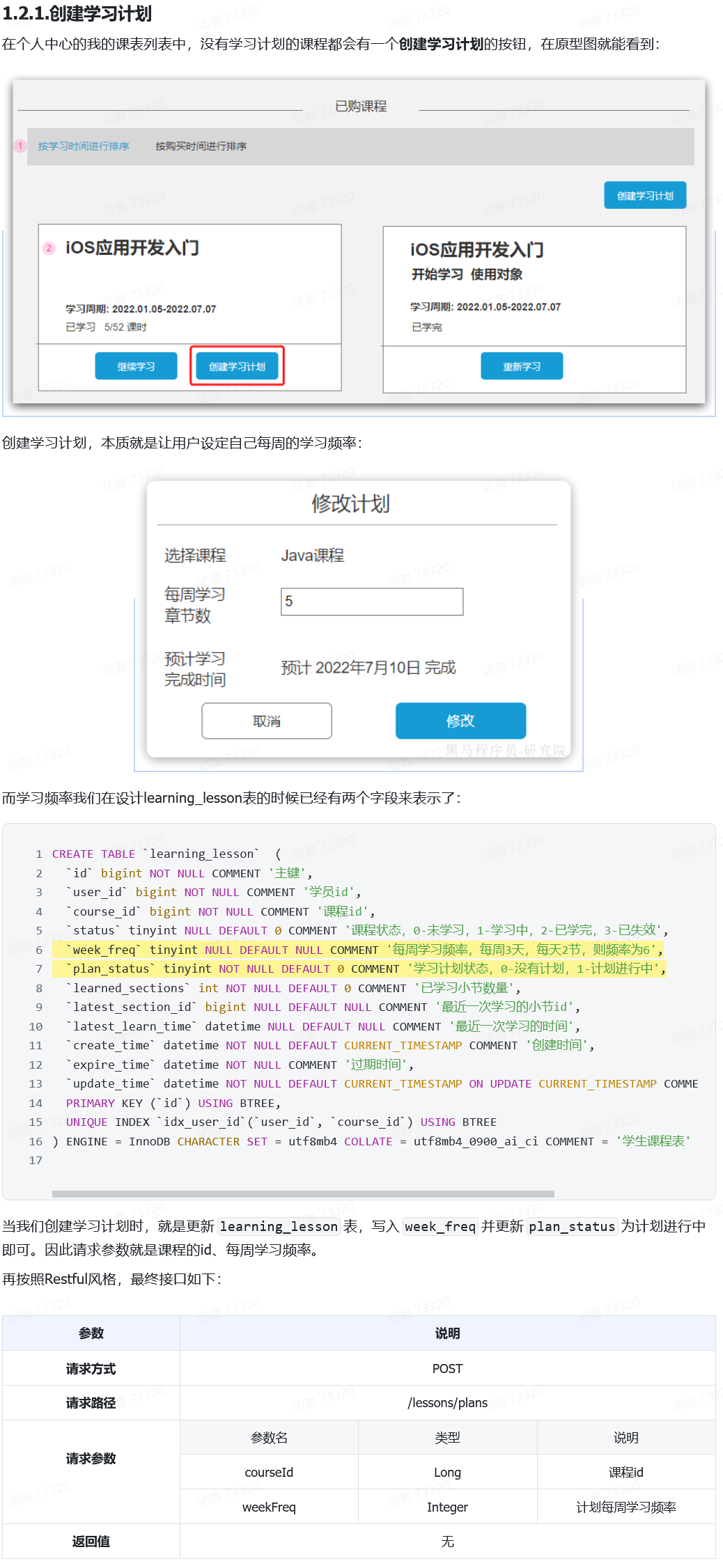Focus the 每周学习章节数 input field
The image size is (723, 1568).
coord(372,602)
